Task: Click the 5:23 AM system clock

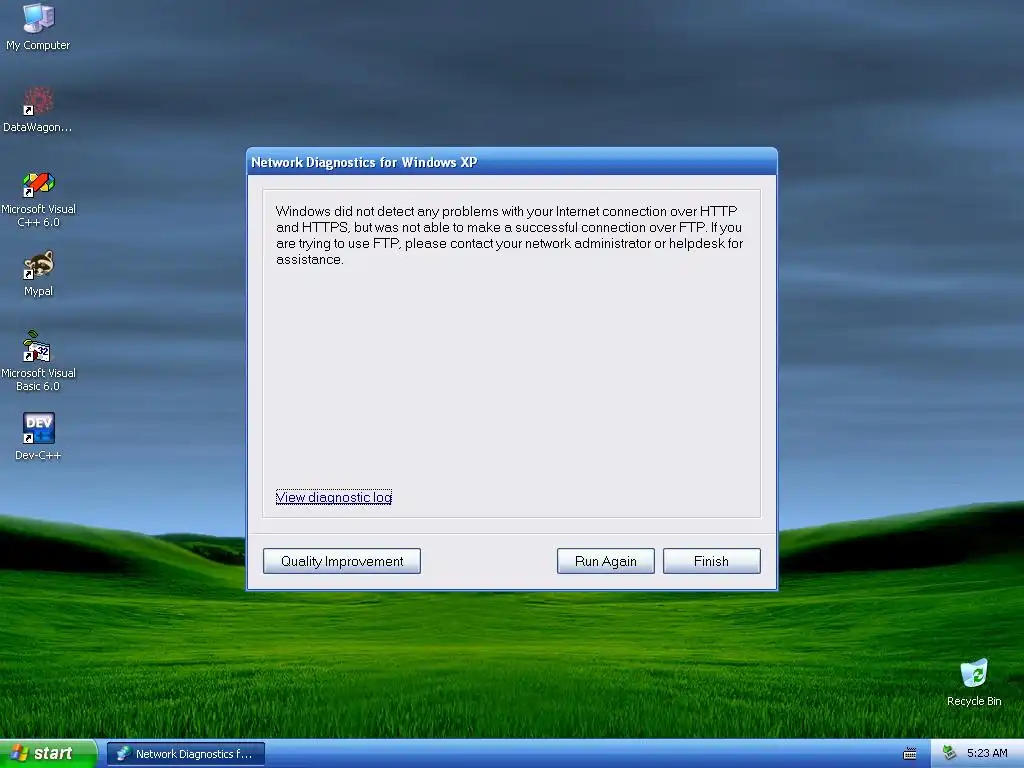Action: coord(987,753)
